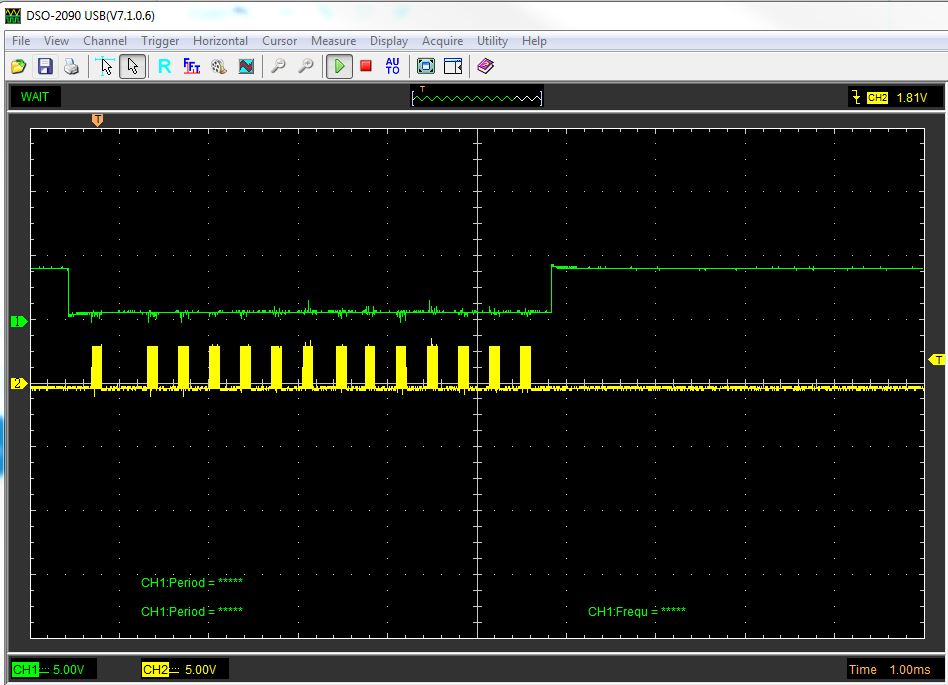Click the waveform memory position overview bar
Viewport: 948px width, 685px height.
point(477,97)
